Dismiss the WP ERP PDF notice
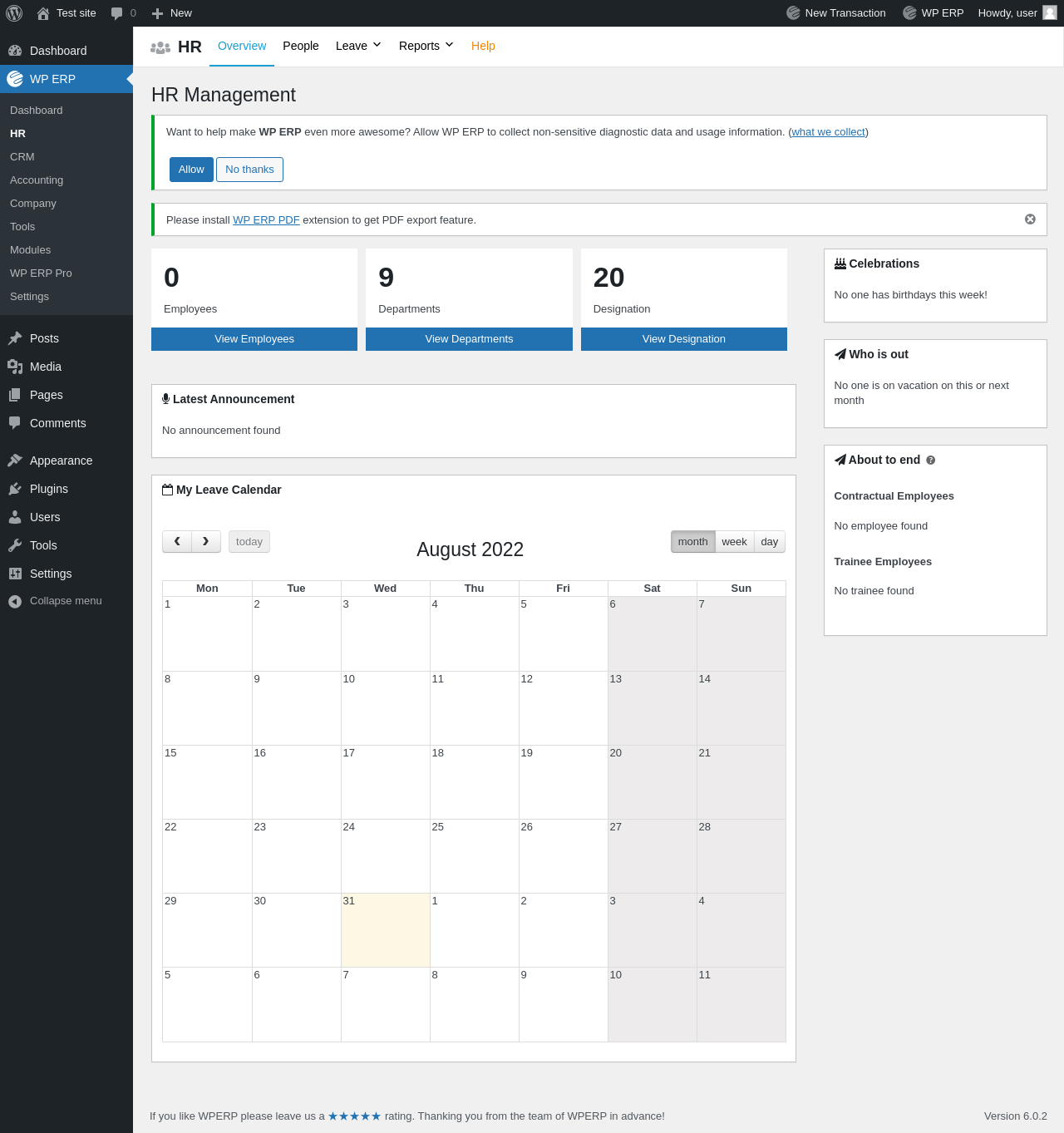Viewport: 1064px width, 1133px height. coord(1030,219)
